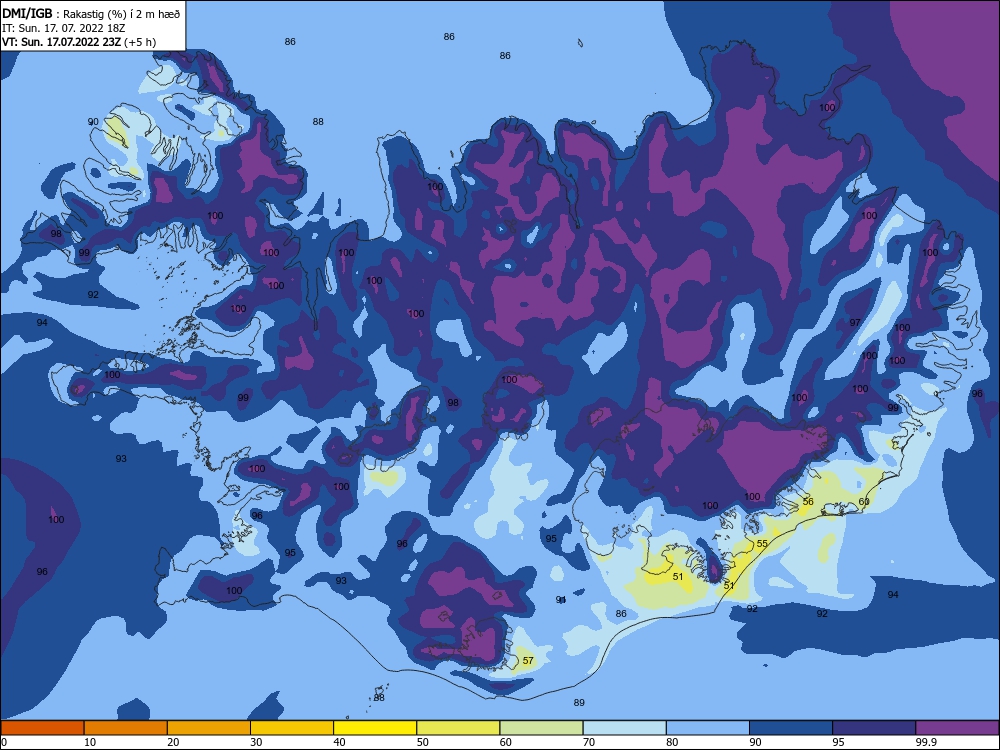Click the 'DMI/IGB' title text
This screenshot has height=750, width=1000.
(x=27, y=13)
